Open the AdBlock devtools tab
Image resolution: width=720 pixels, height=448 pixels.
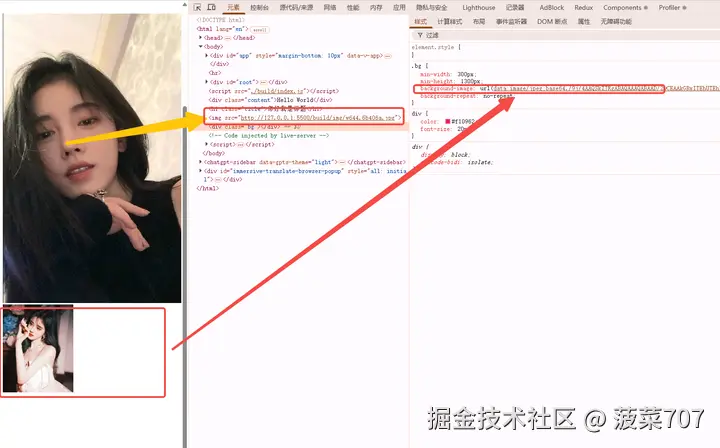pyautogui.click(x=551, y=8)
